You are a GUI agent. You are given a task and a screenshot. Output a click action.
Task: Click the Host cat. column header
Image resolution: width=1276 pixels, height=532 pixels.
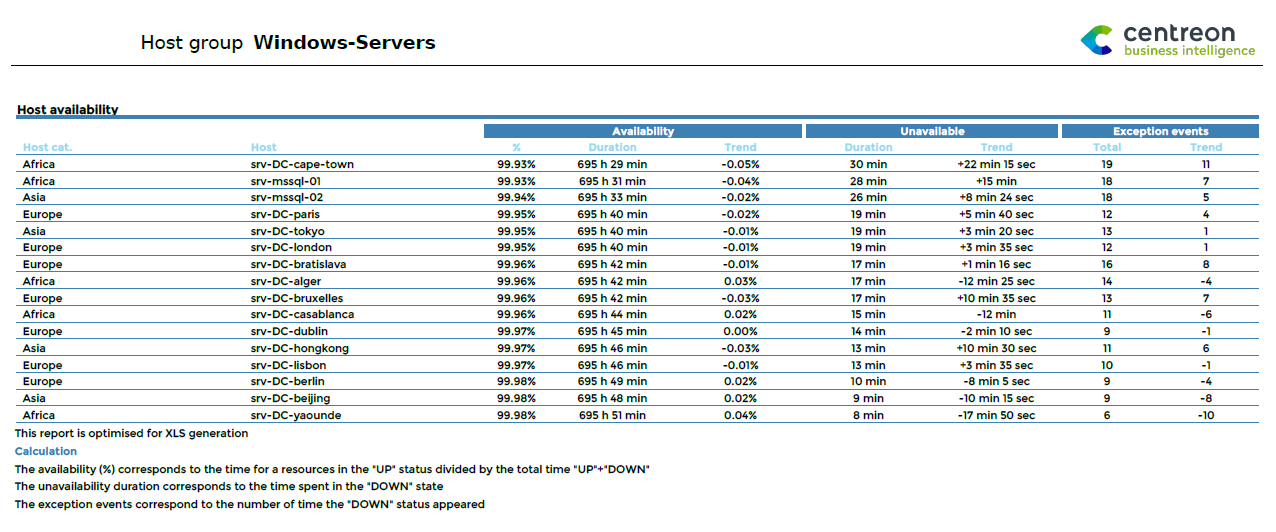point(47,148)
